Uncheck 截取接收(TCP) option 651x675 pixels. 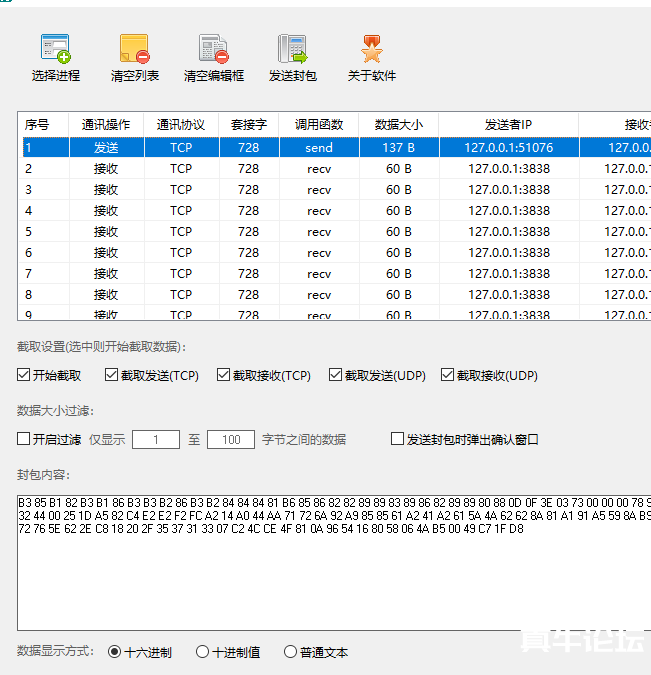click(x=223, y=375)
